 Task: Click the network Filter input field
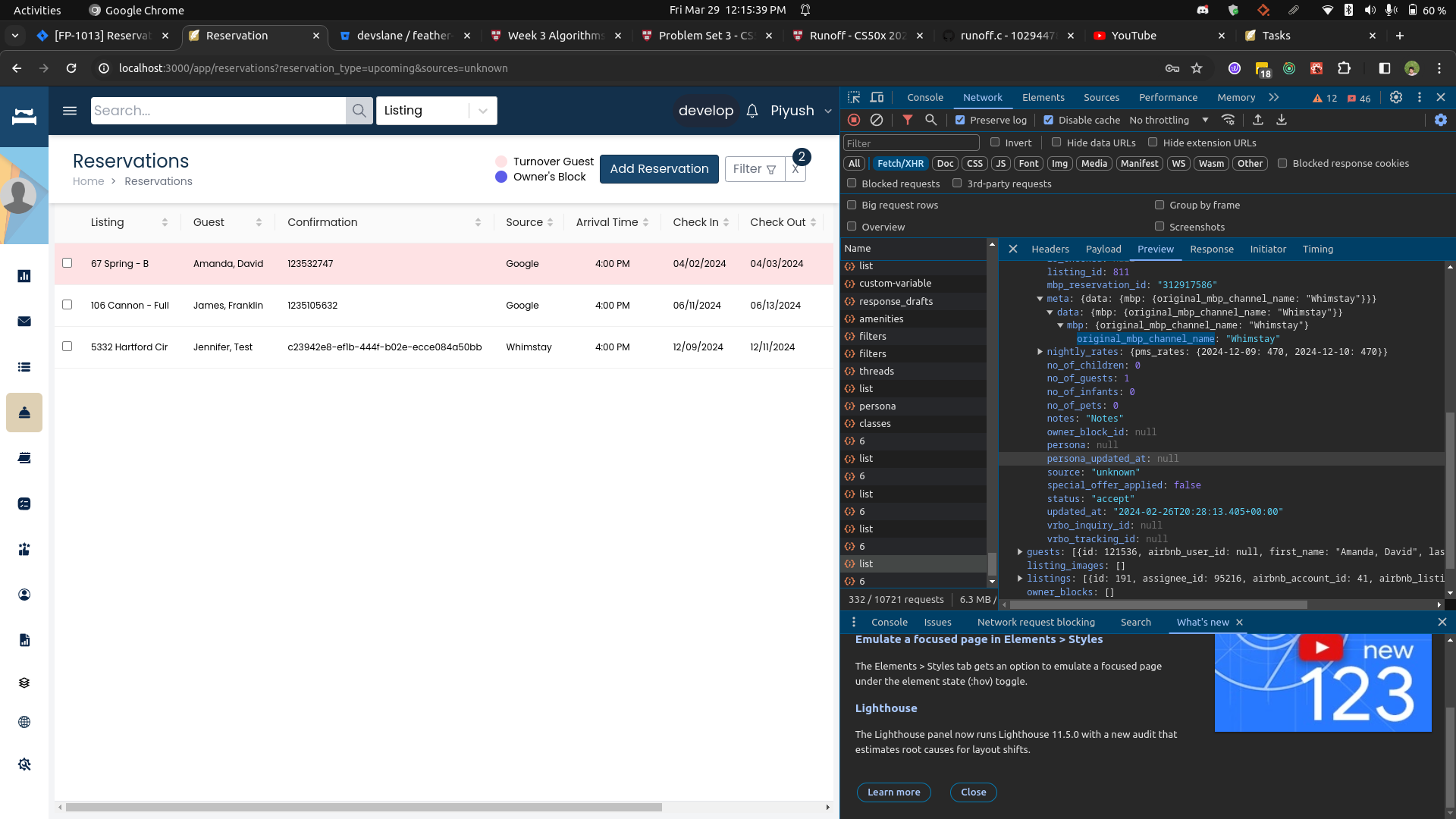(x=911, y=143)
